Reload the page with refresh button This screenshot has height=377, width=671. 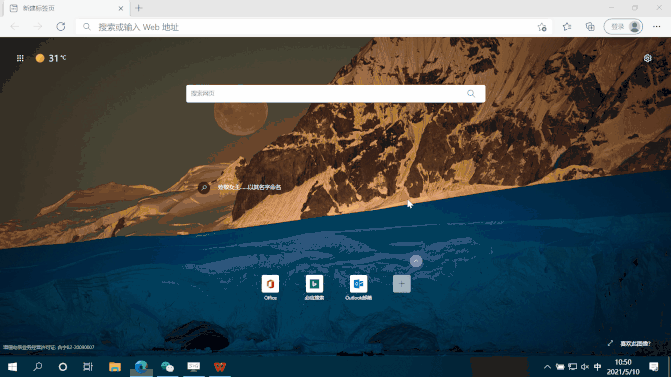coord(61,27)
